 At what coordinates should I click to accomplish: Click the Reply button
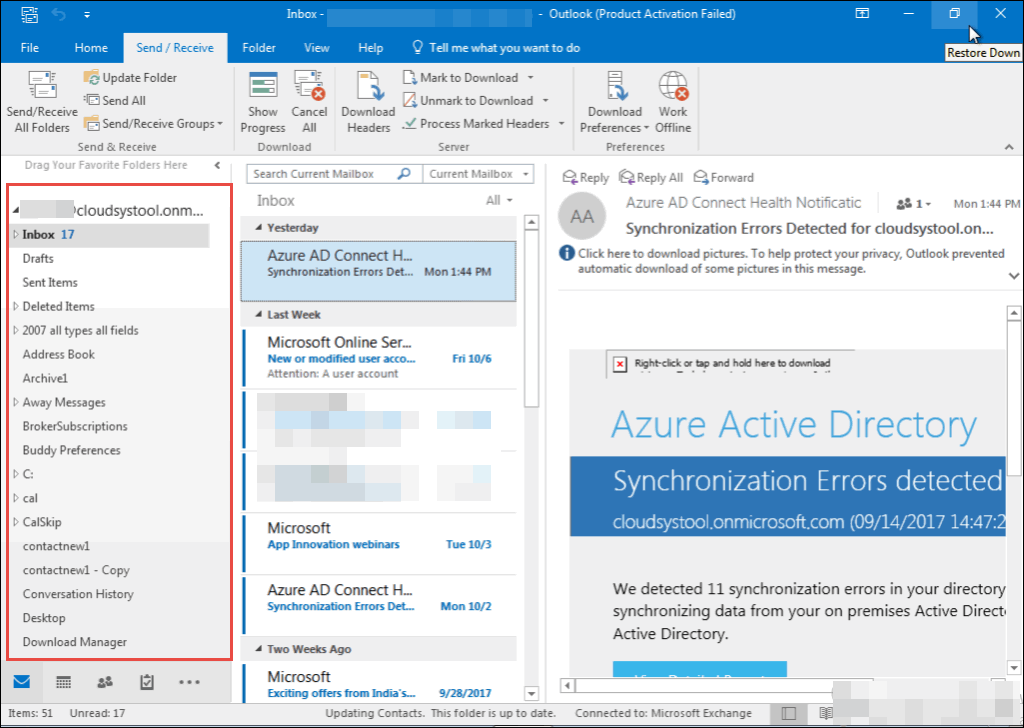coord(586,178)
